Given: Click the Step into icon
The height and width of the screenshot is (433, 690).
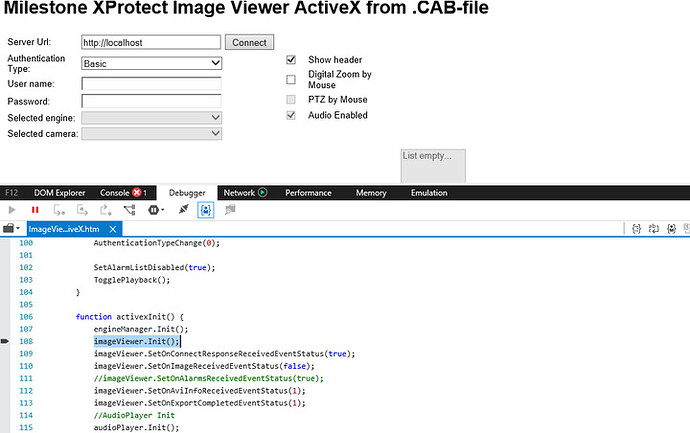Looking at the screenshot, I should tap(59, 210).
